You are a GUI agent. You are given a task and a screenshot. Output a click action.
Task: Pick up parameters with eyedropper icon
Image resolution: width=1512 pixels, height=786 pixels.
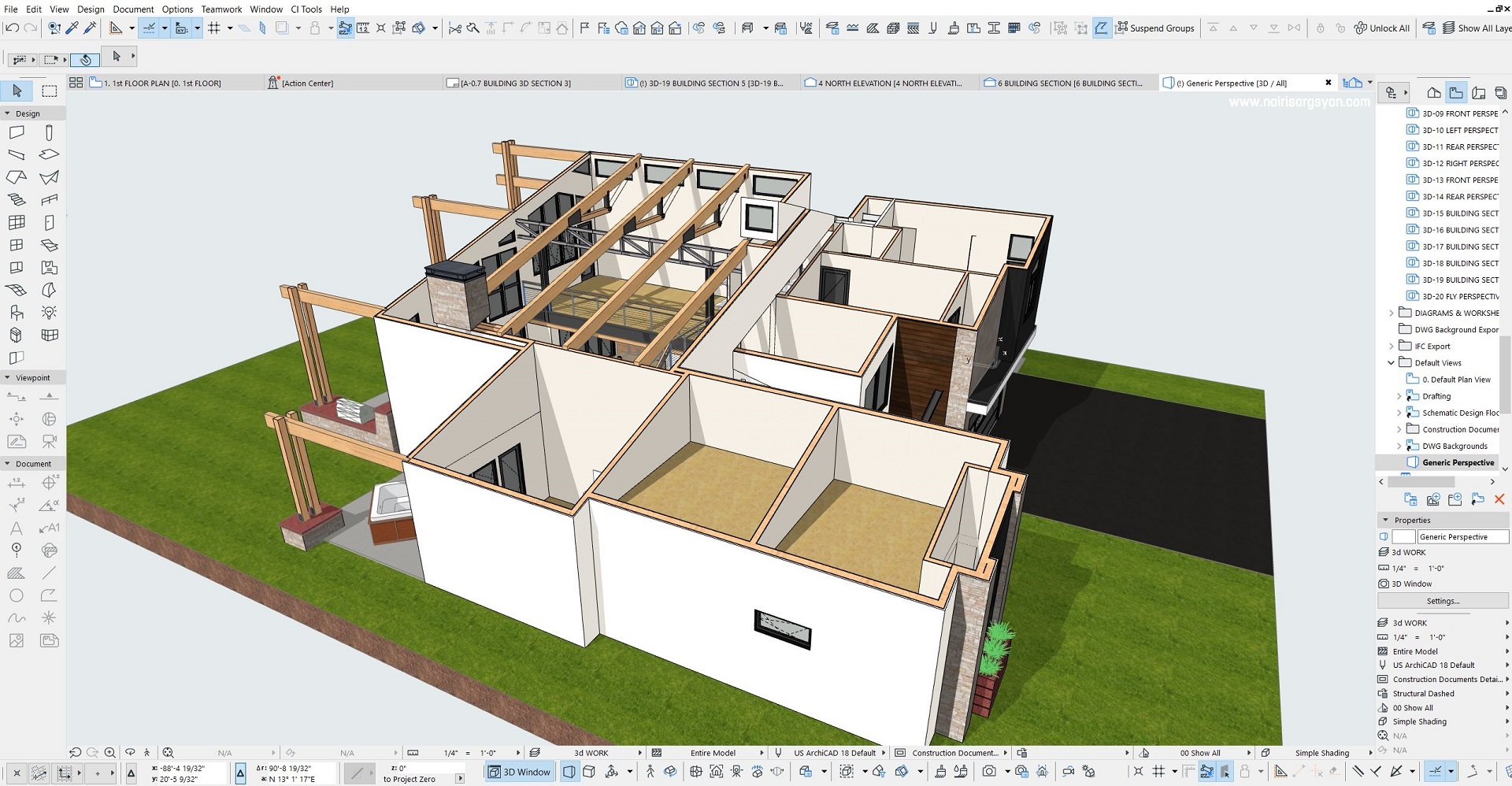[x=72, y=28]
